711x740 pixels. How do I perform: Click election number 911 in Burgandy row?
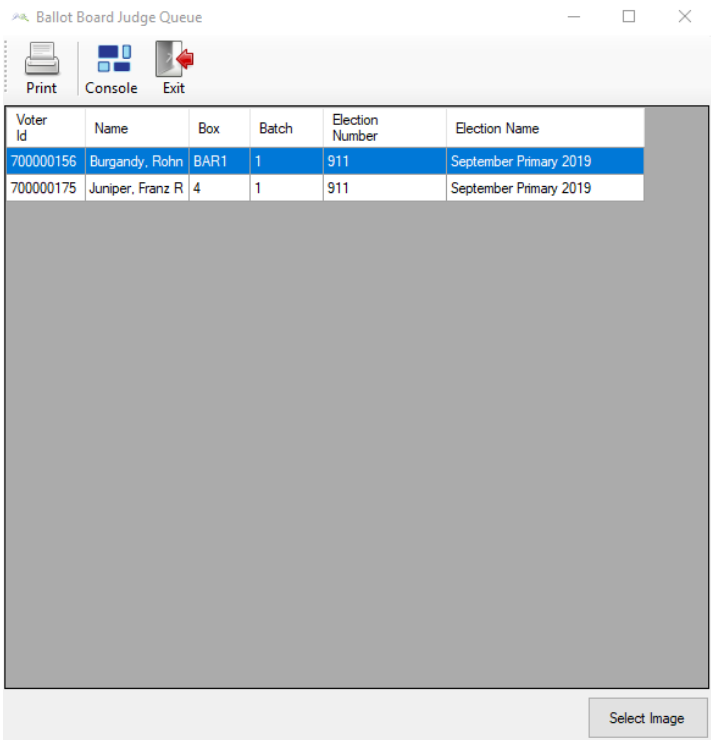385,161
